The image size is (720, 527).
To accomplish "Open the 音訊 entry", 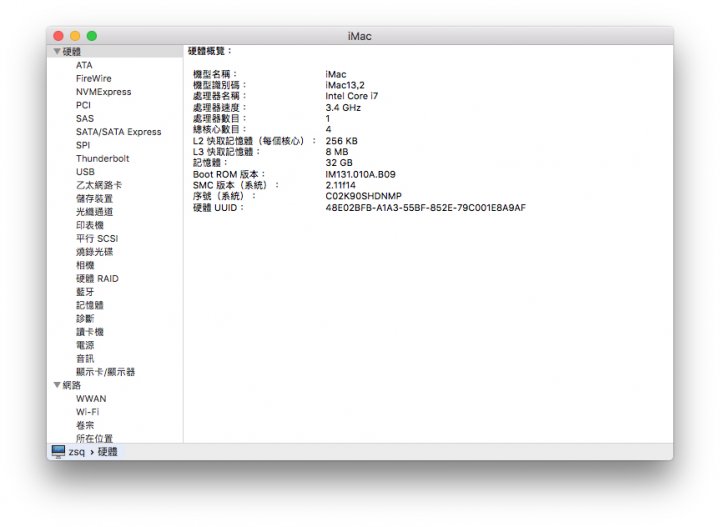I will 85,359.
